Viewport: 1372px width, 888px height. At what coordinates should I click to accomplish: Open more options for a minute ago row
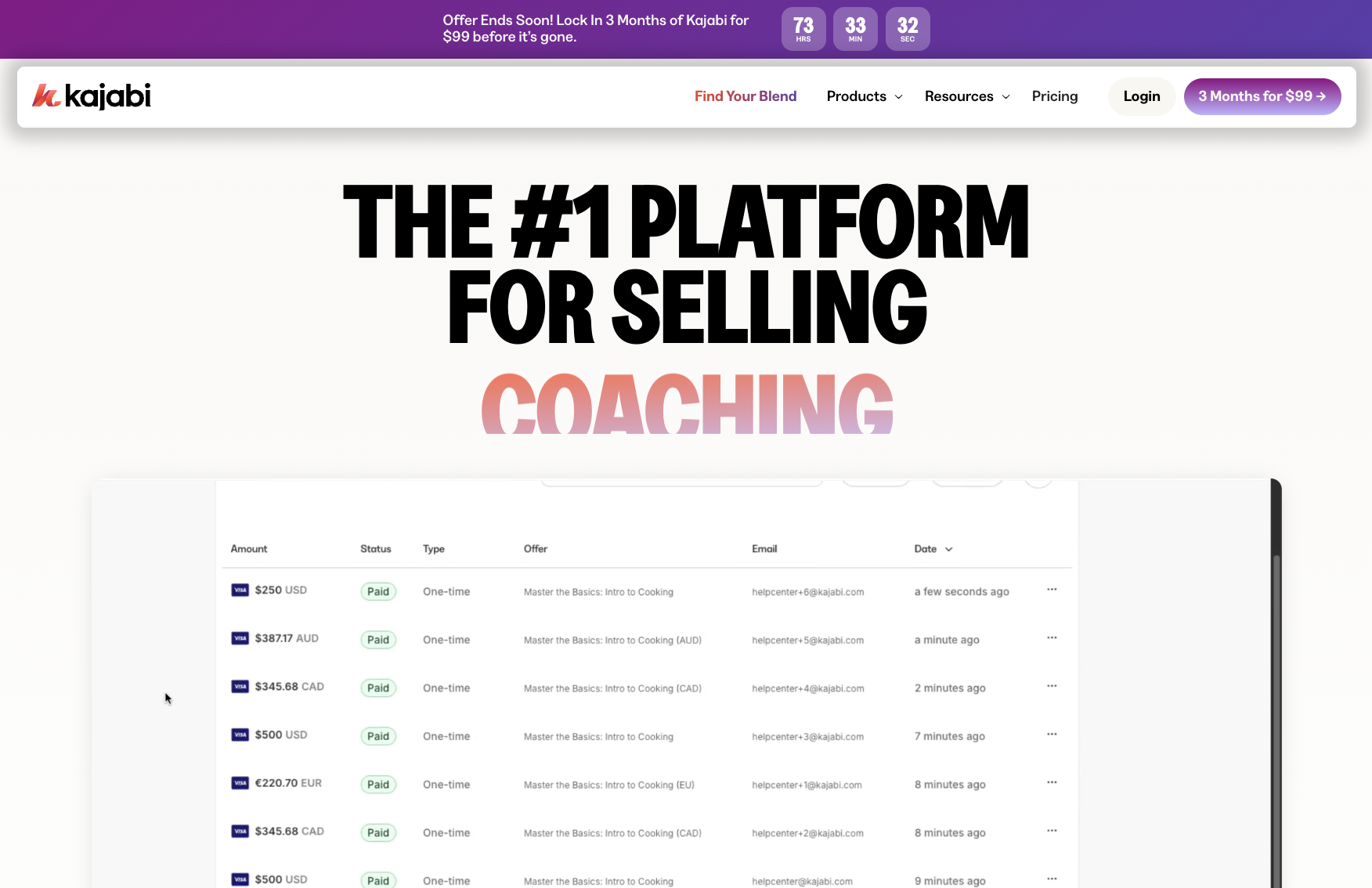click(1052, 638)
